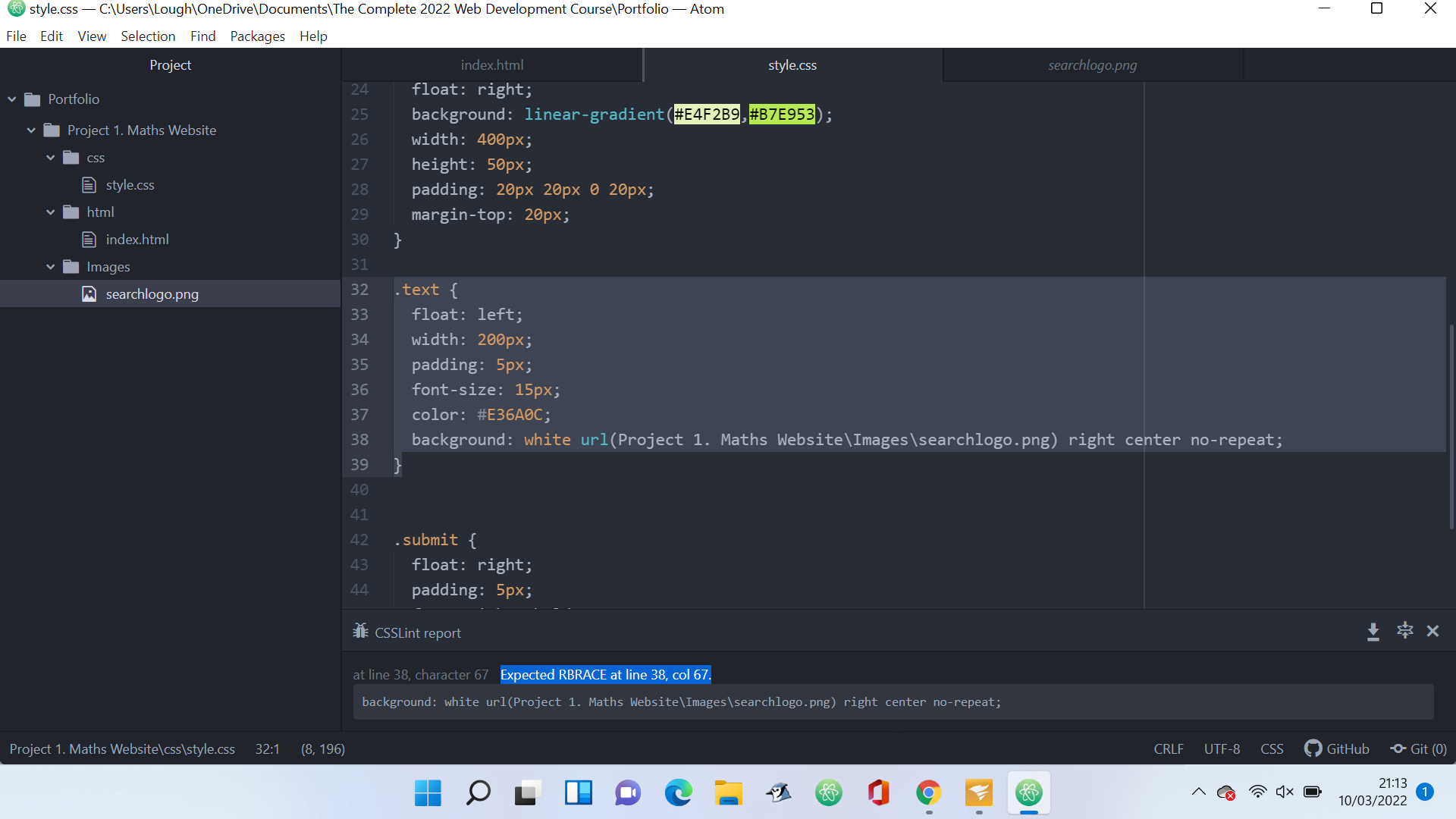Select the UTF-8 encoding indicator
Screen dimensions: 1456x819
(x=1222, y=748)
